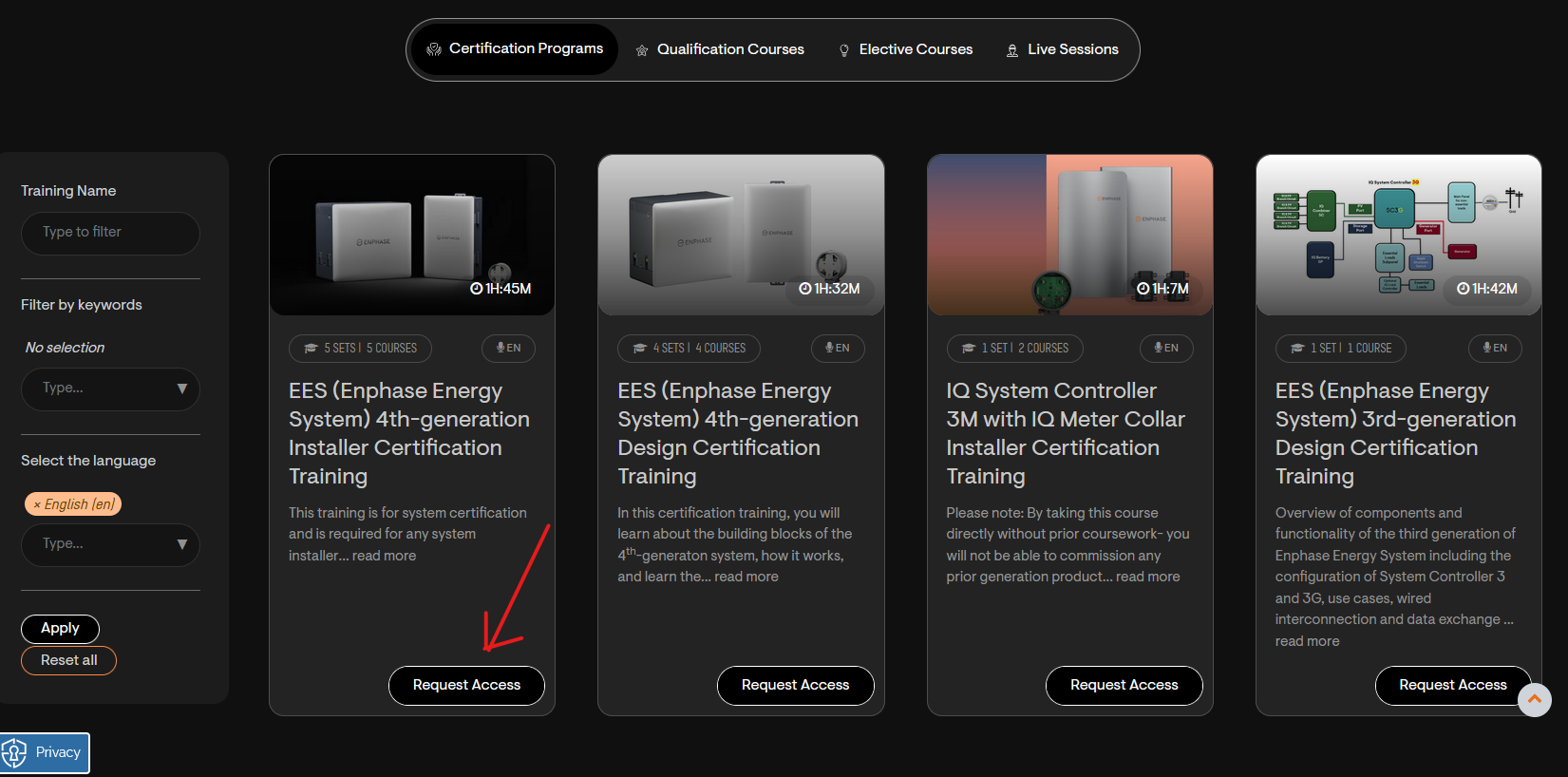Click the 1H:42M duration clock icon

[1464, 289]
